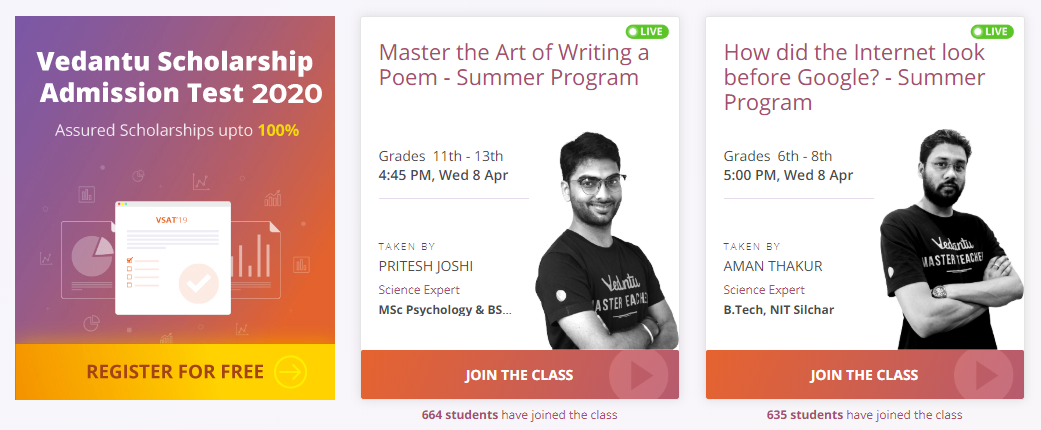1041x430 pixels.
Task: Click the arrow icon on Register For Free
Action: point(290,372)
